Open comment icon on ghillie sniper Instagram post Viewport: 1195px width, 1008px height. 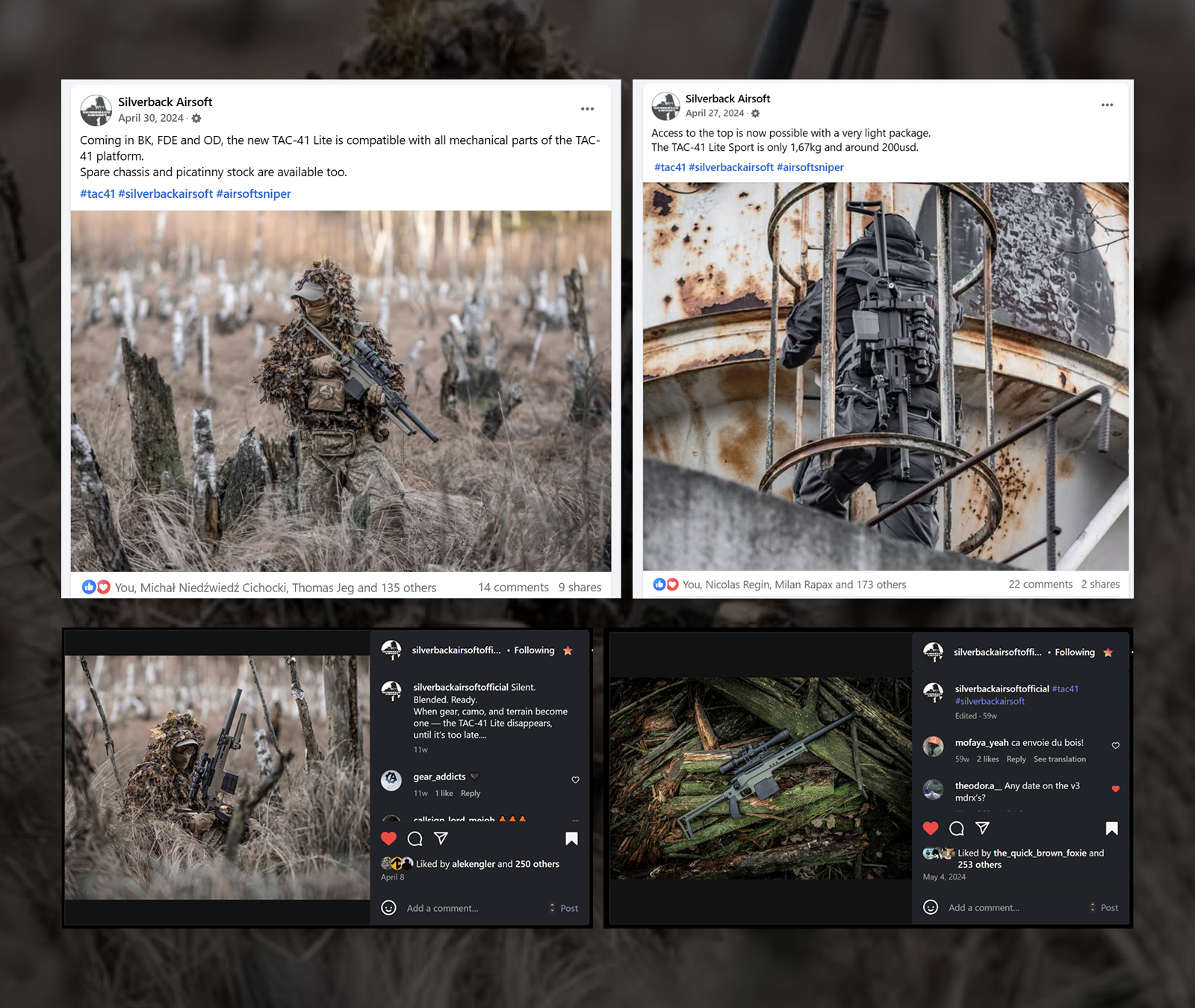pos(415,839)
